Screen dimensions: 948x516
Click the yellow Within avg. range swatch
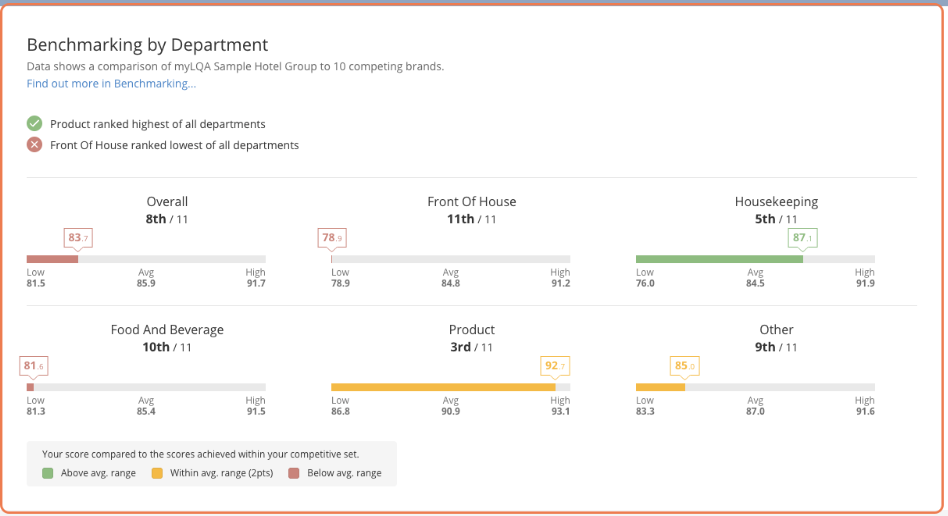157,473
